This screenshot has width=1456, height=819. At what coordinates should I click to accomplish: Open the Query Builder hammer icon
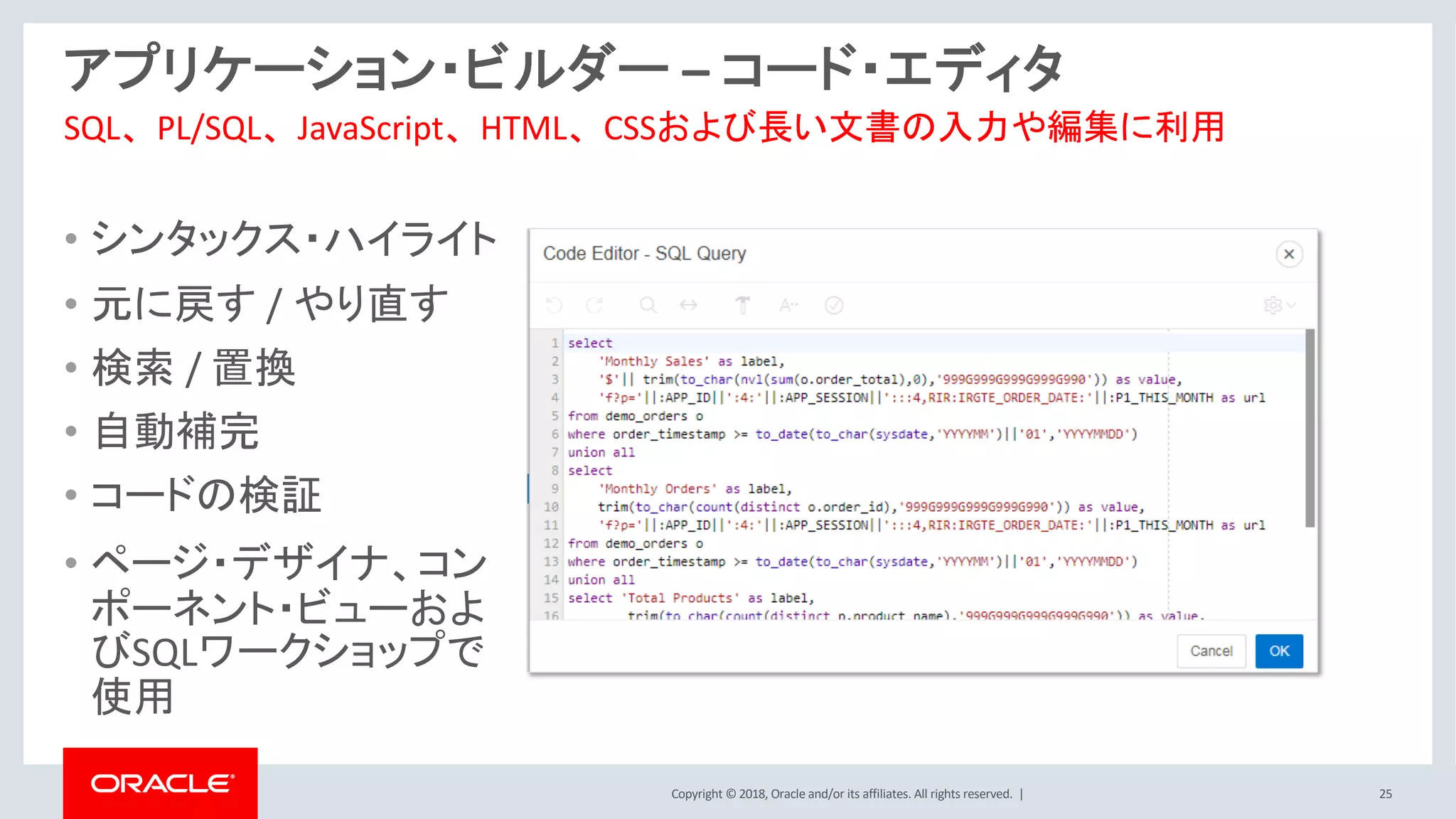click(x=742, y=305)
